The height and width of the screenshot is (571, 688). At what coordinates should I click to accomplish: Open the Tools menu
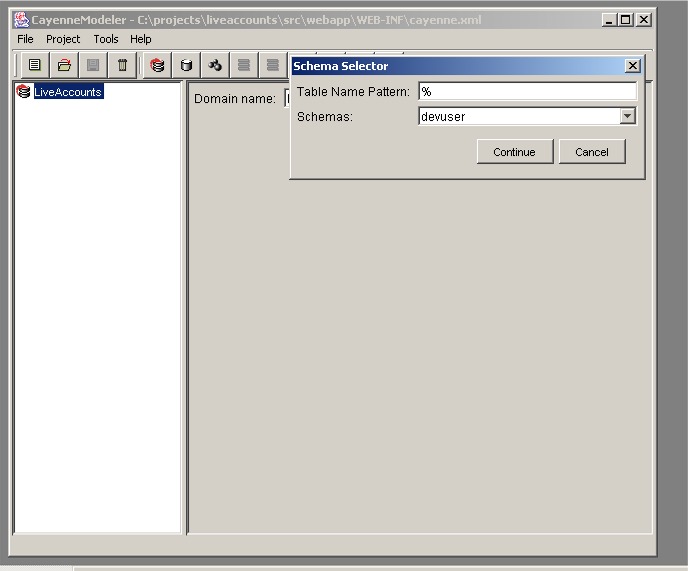(106, 39)
